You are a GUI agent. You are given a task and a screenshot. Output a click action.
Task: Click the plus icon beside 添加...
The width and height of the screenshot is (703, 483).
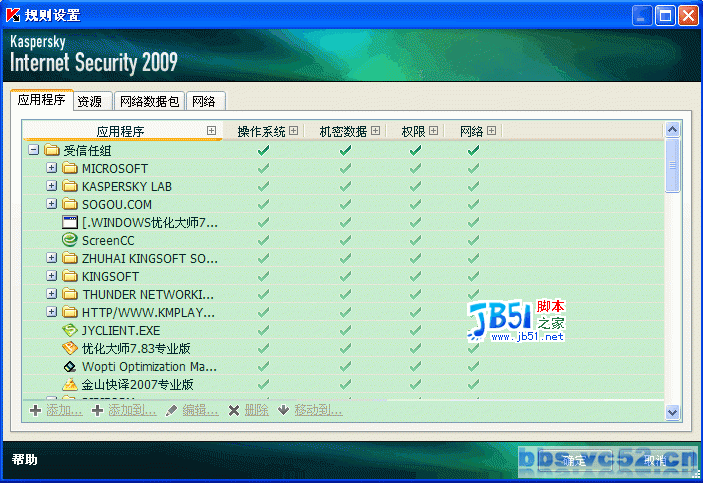pos(35,410)
